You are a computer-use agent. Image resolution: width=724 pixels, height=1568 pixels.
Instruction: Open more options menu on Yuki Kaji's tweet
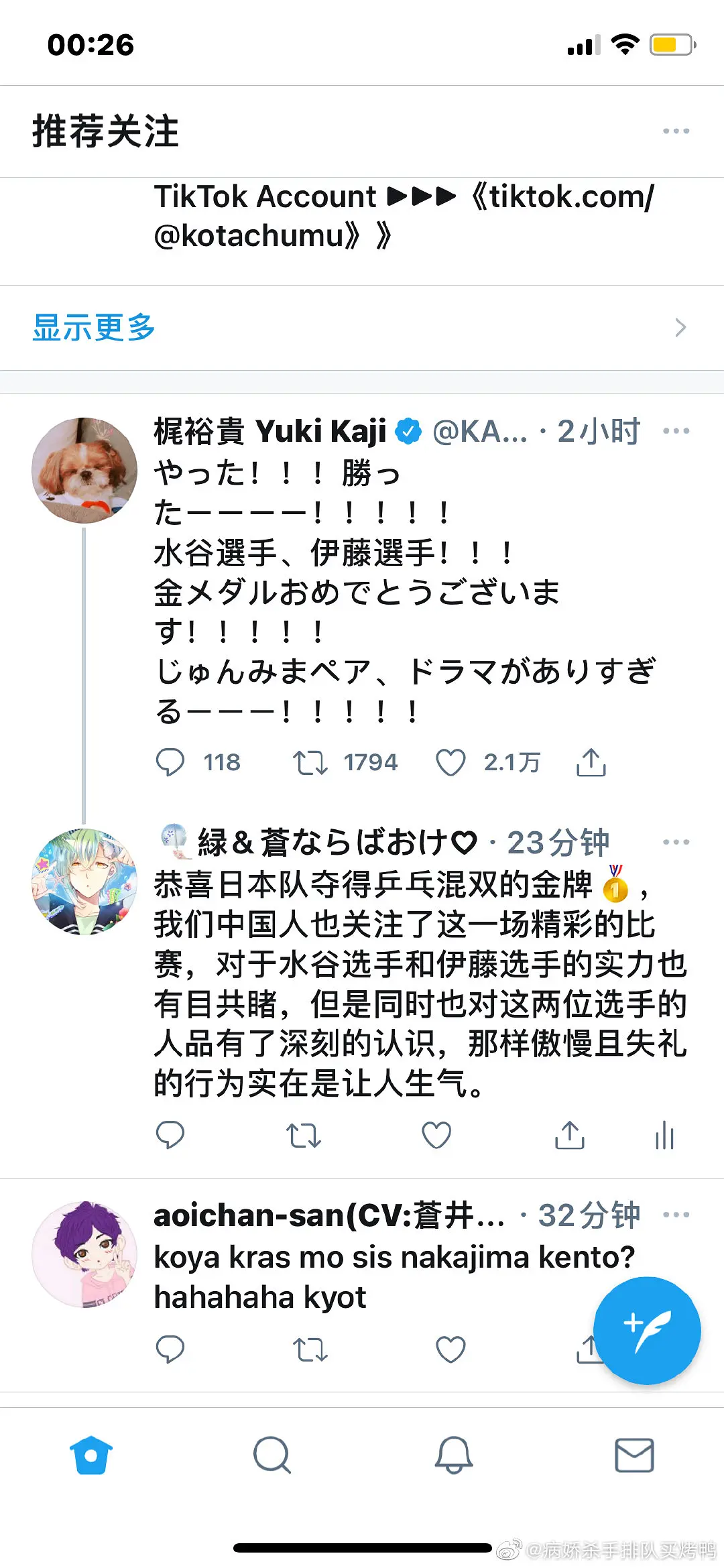coord(676,431)
